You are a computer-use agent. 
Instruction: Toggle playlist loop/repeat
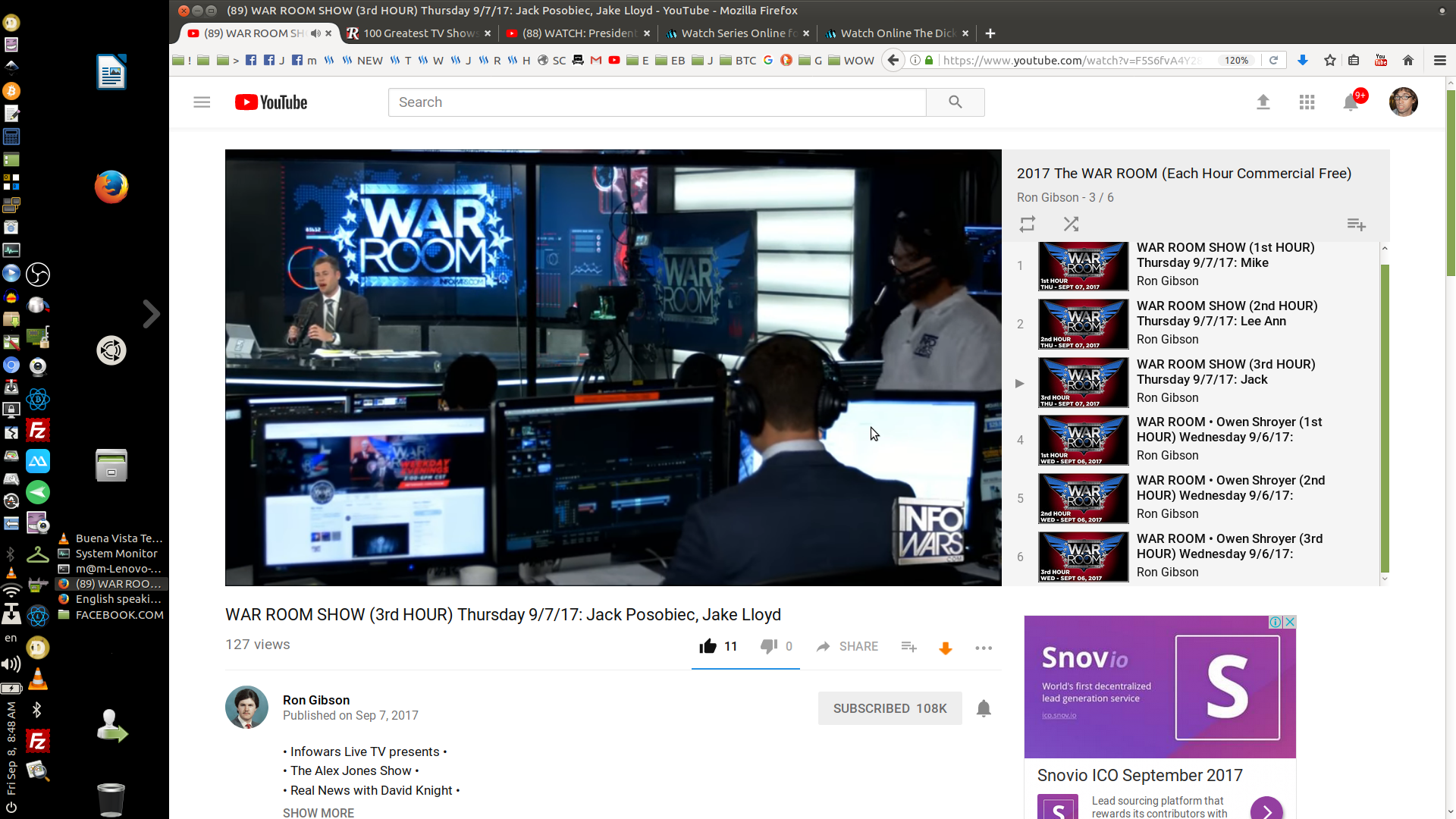1027,224
